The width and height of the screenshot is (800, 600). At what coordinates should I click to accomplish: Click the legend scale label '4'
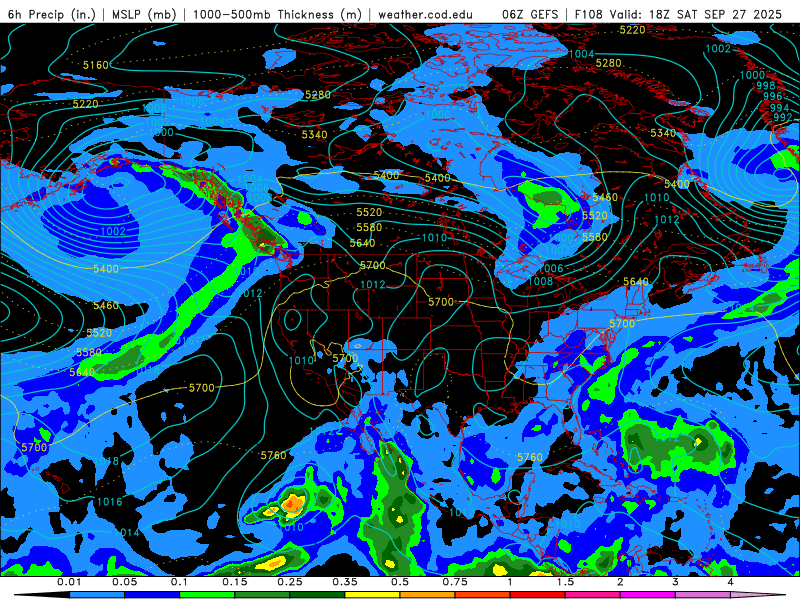731,582
